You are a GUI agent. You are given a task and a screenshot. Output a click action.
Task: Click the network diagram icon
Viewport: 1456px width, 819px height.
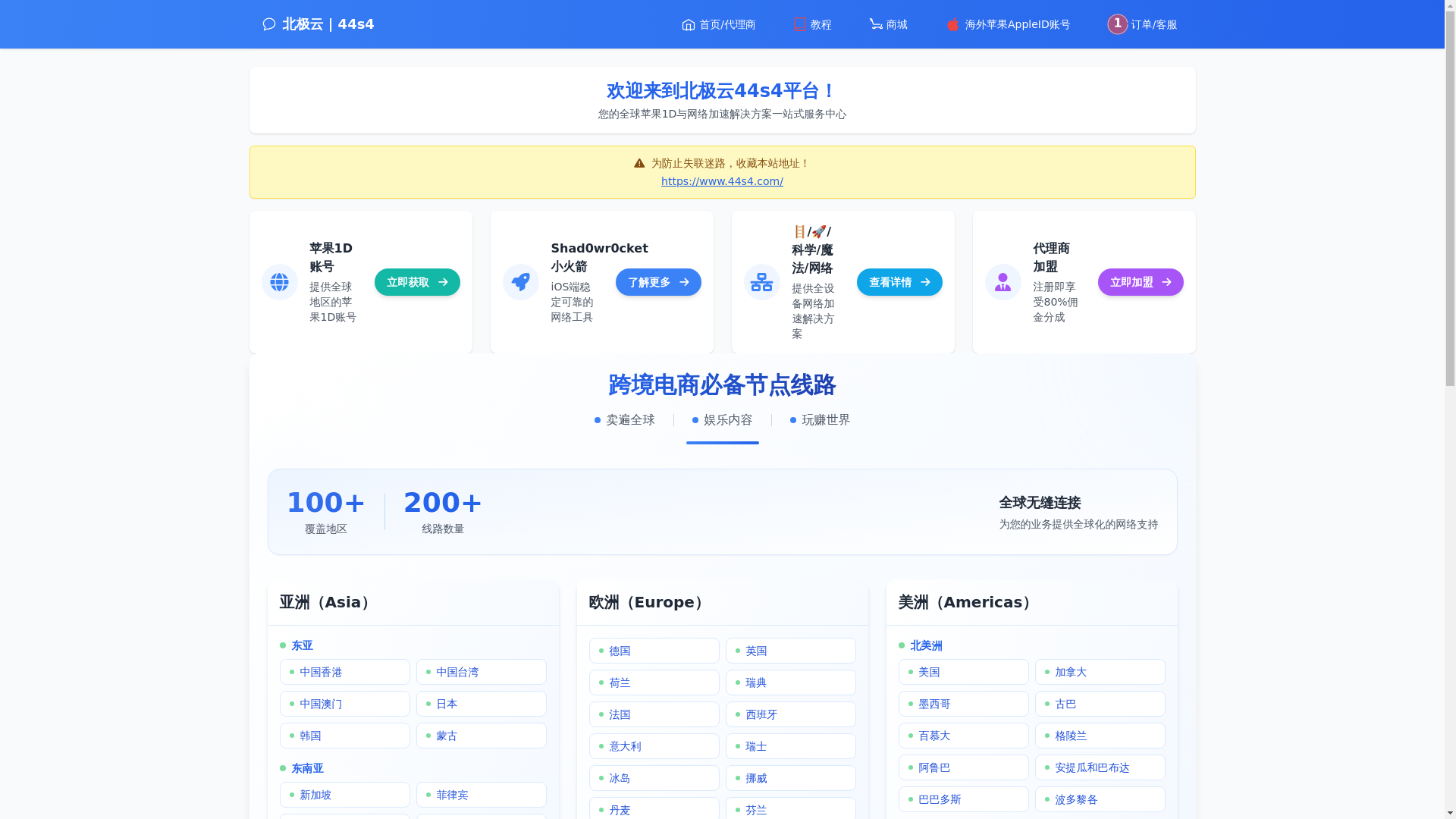[x=761, y=282]
